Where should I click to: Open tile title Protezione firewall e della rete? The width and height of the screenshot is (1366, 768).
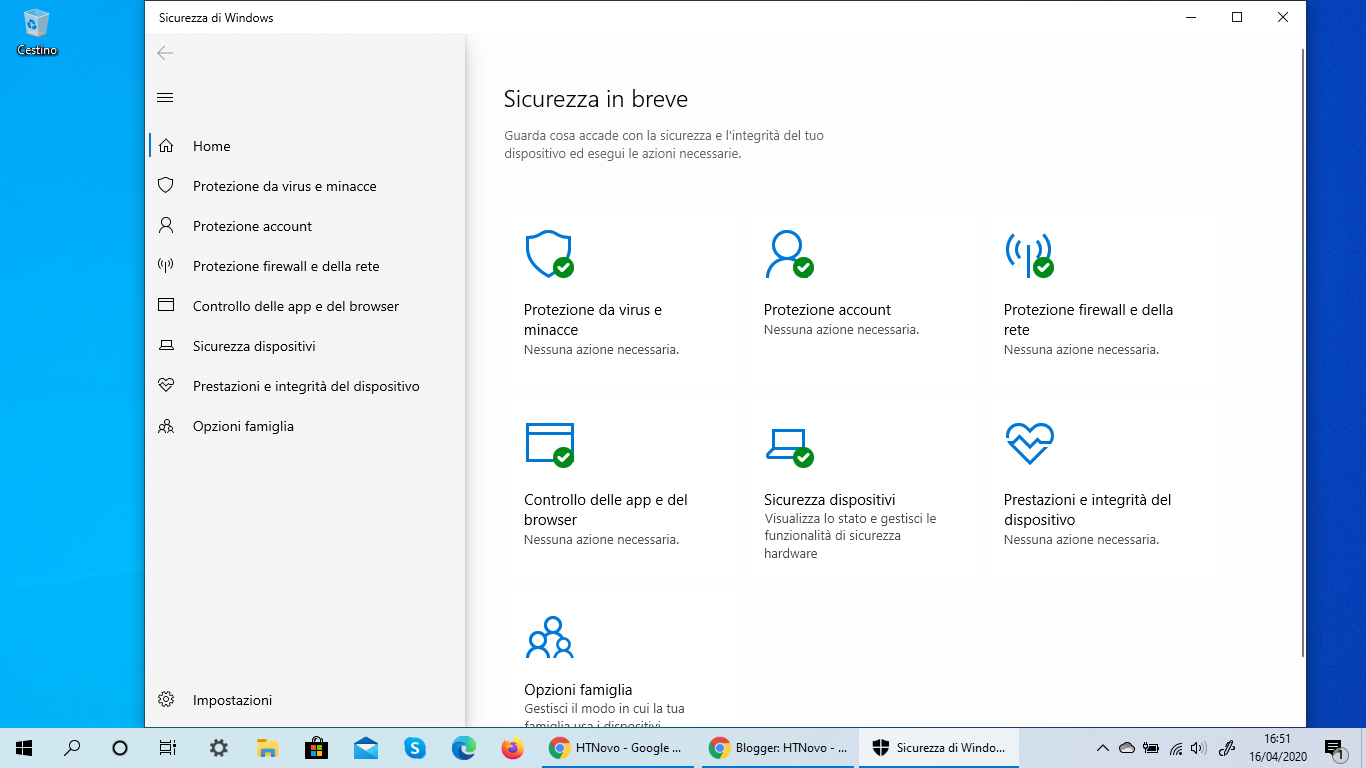click(1088, 320)
